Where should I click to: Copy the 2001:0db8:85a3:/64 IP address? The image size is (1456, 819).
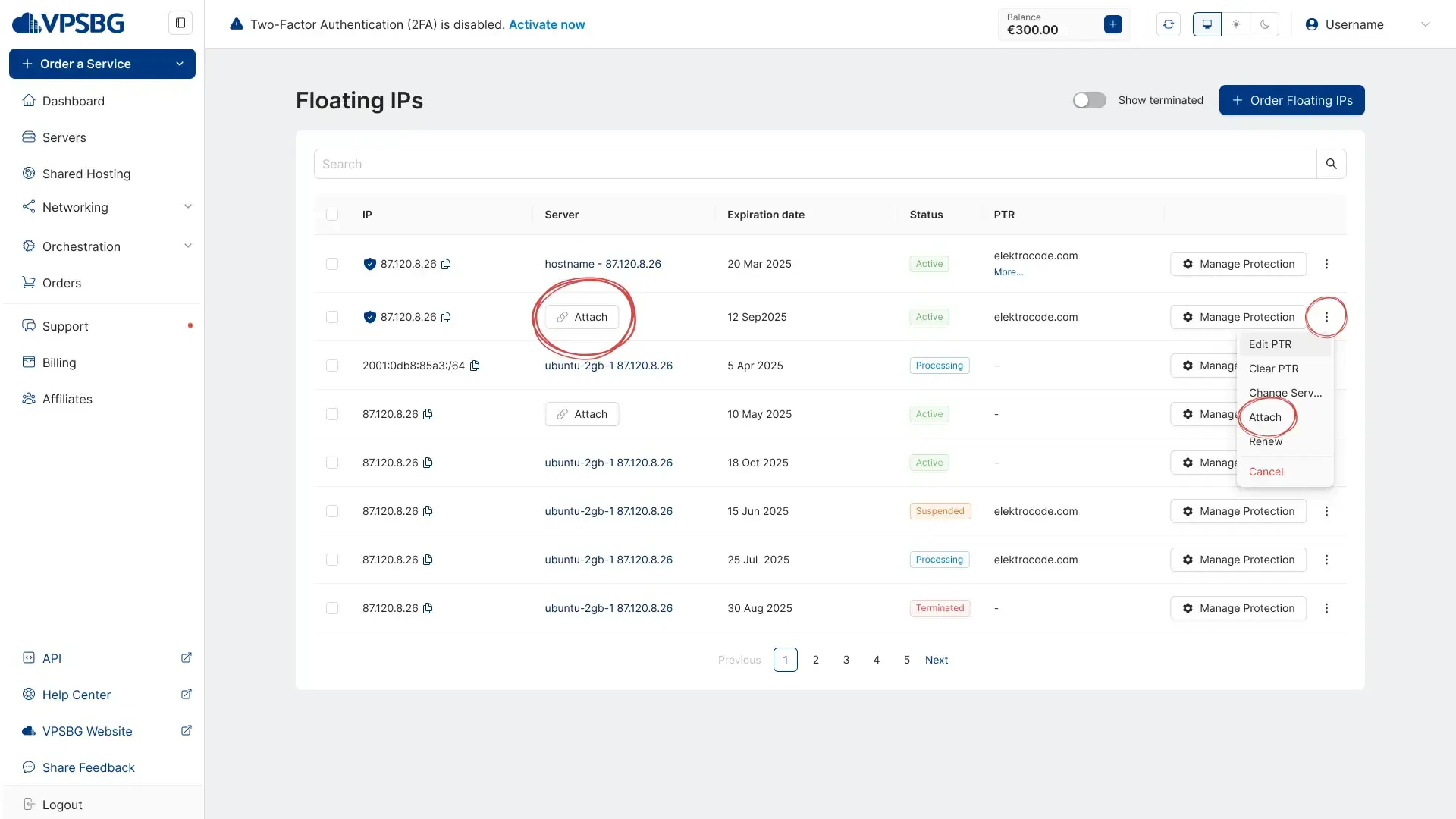(475, 366)
